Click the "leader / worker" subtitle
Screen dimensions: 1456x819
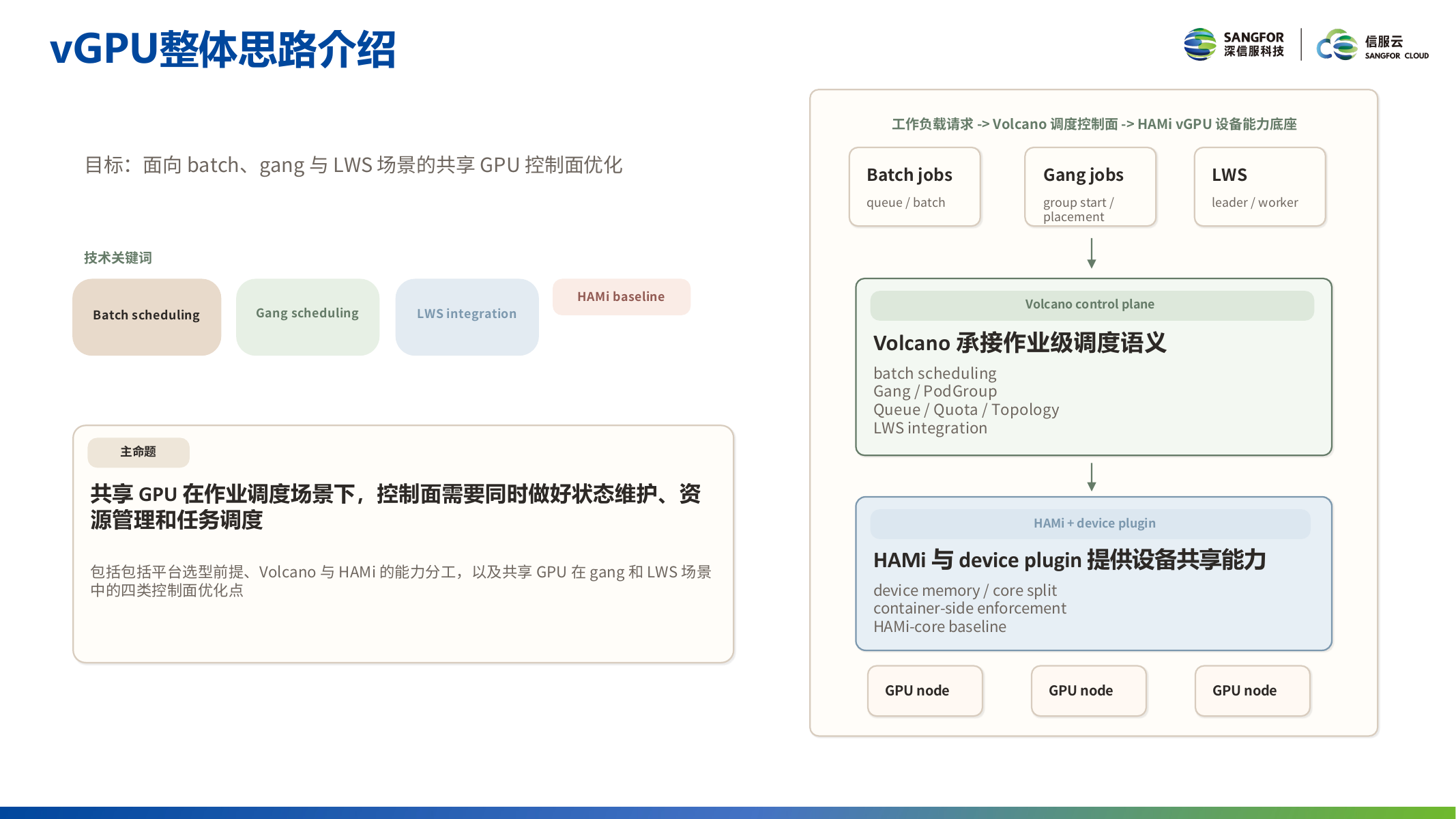(1255, 203)
